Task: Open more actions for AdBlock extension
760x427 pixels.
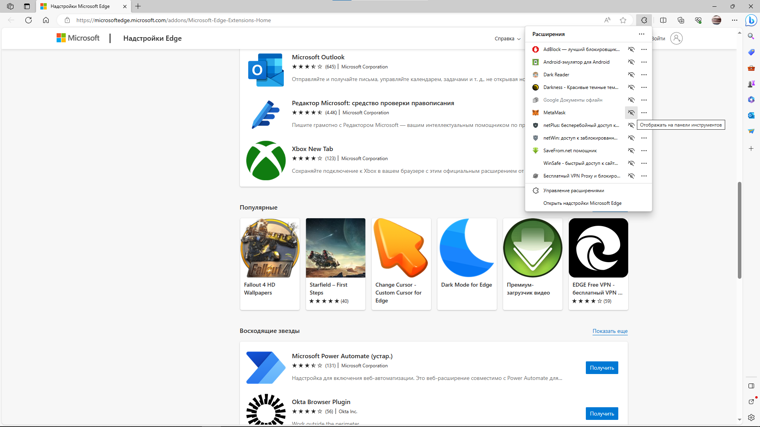Action: [x=644, y=49]
